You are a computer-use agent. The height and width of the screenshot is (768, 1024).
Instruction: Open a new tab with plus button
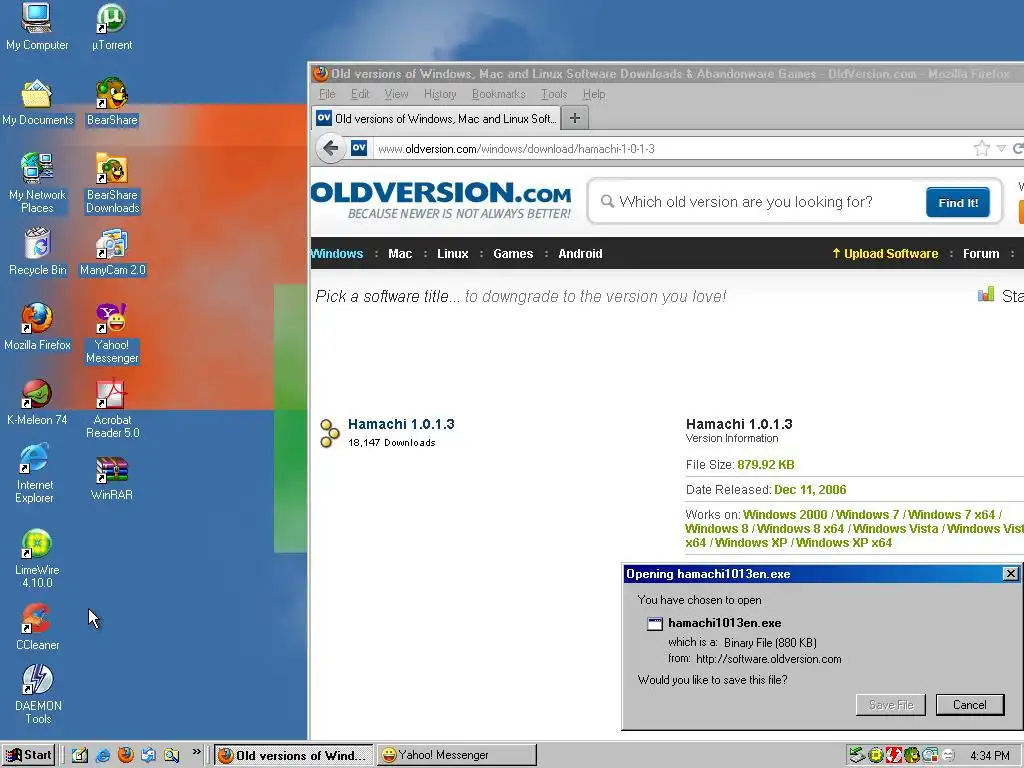coord(575,118)
